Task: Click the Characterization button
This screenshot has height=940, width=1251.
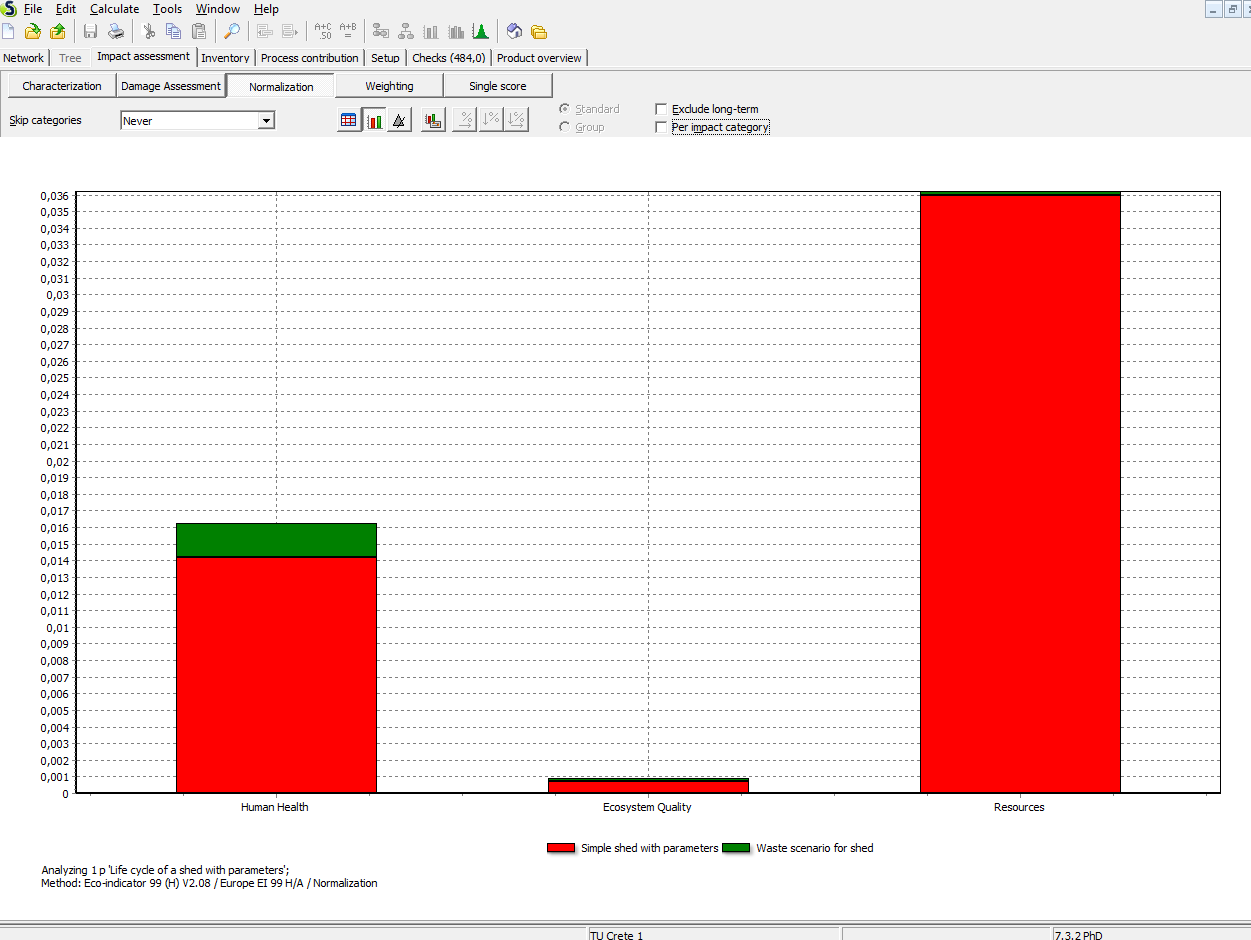Action: pos(62,86)
